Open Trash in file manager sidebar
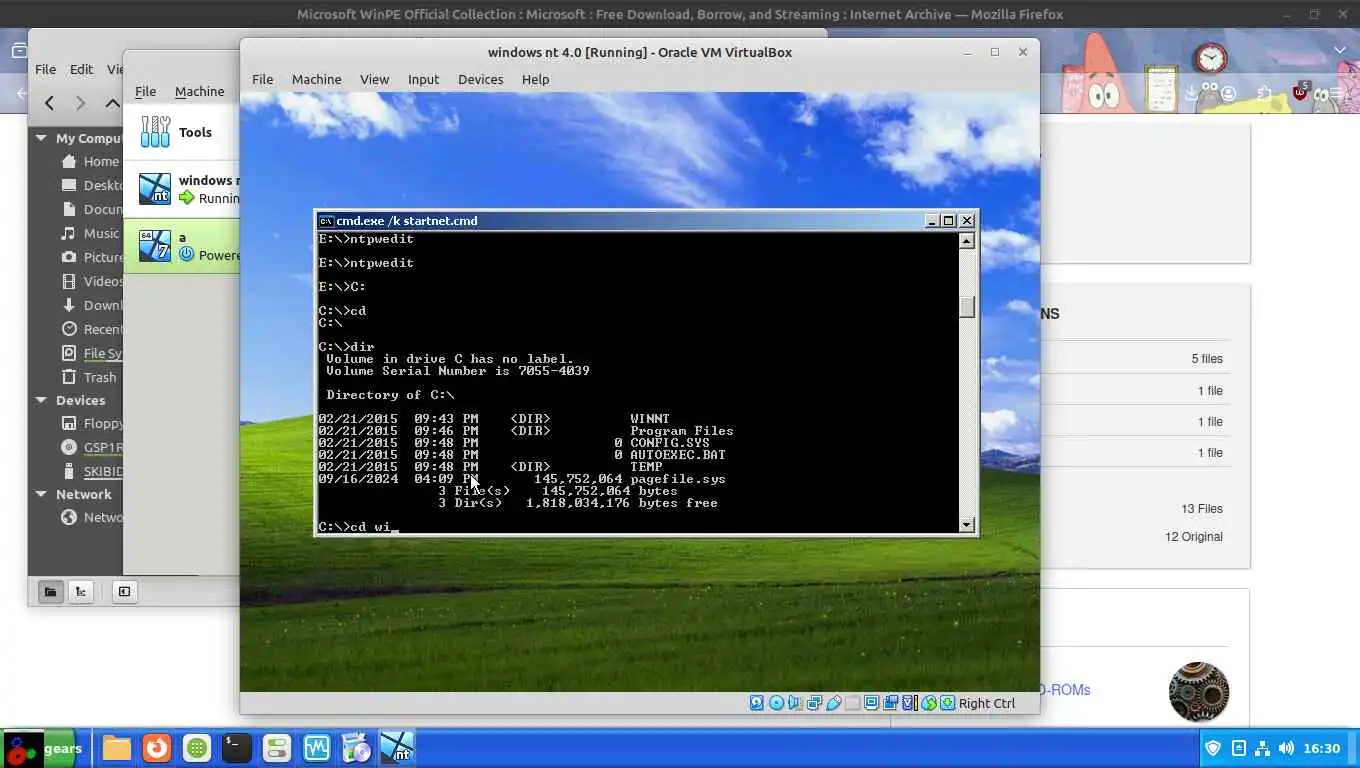The image size is (1360, 768). coord(90,377)
